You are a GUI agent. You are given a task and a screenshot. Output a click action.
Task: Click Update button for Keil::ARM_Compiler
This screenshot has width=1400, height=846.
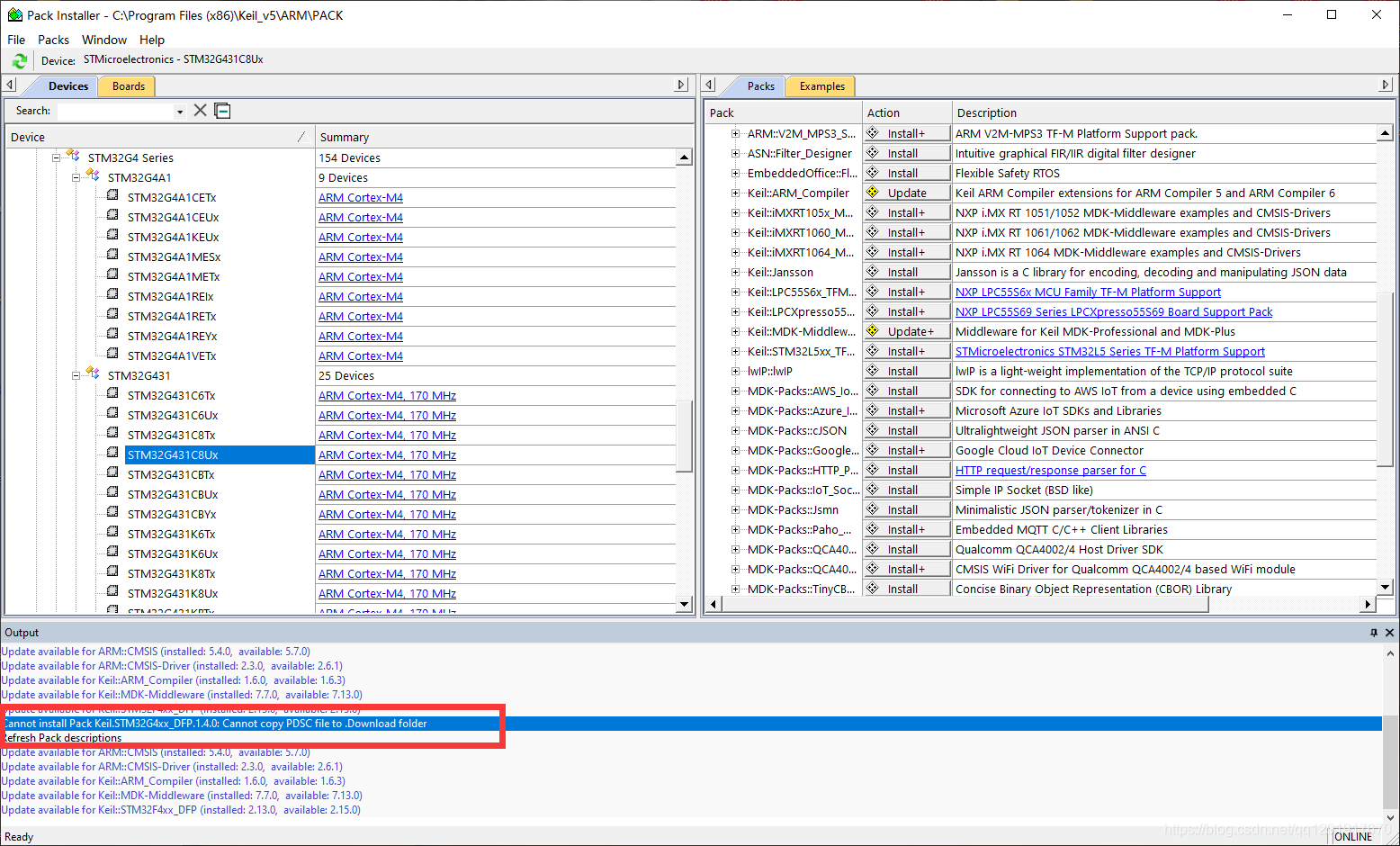tap(907, 193)
